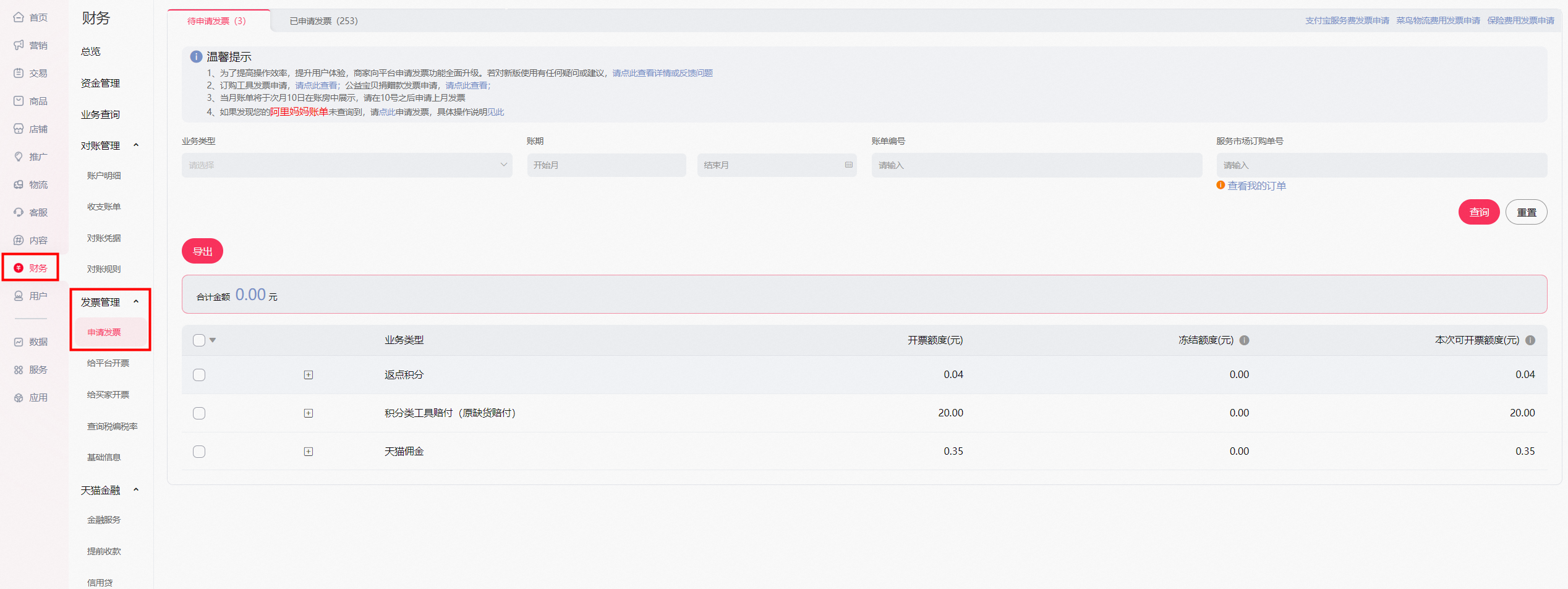Click the red 财务 finance icon
The image size is (1568, 589).
tap(19, 268)
